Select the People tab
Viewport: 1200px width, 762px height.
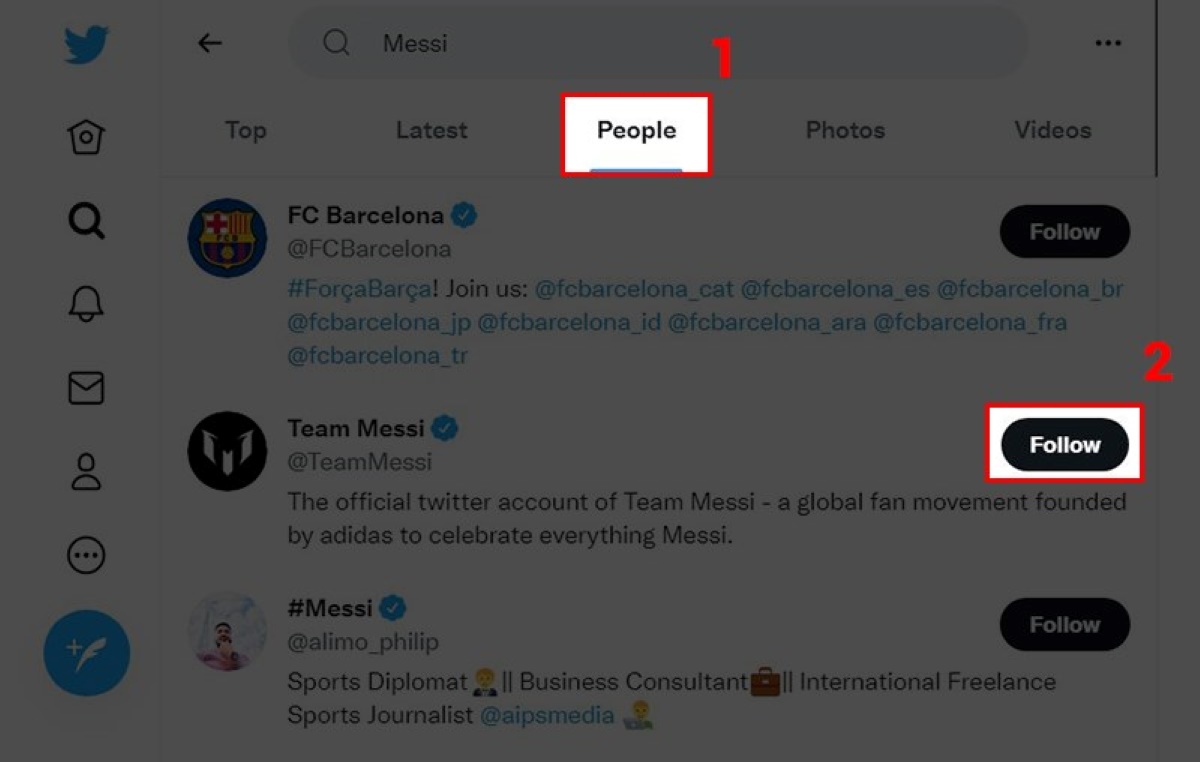point(636,131)
